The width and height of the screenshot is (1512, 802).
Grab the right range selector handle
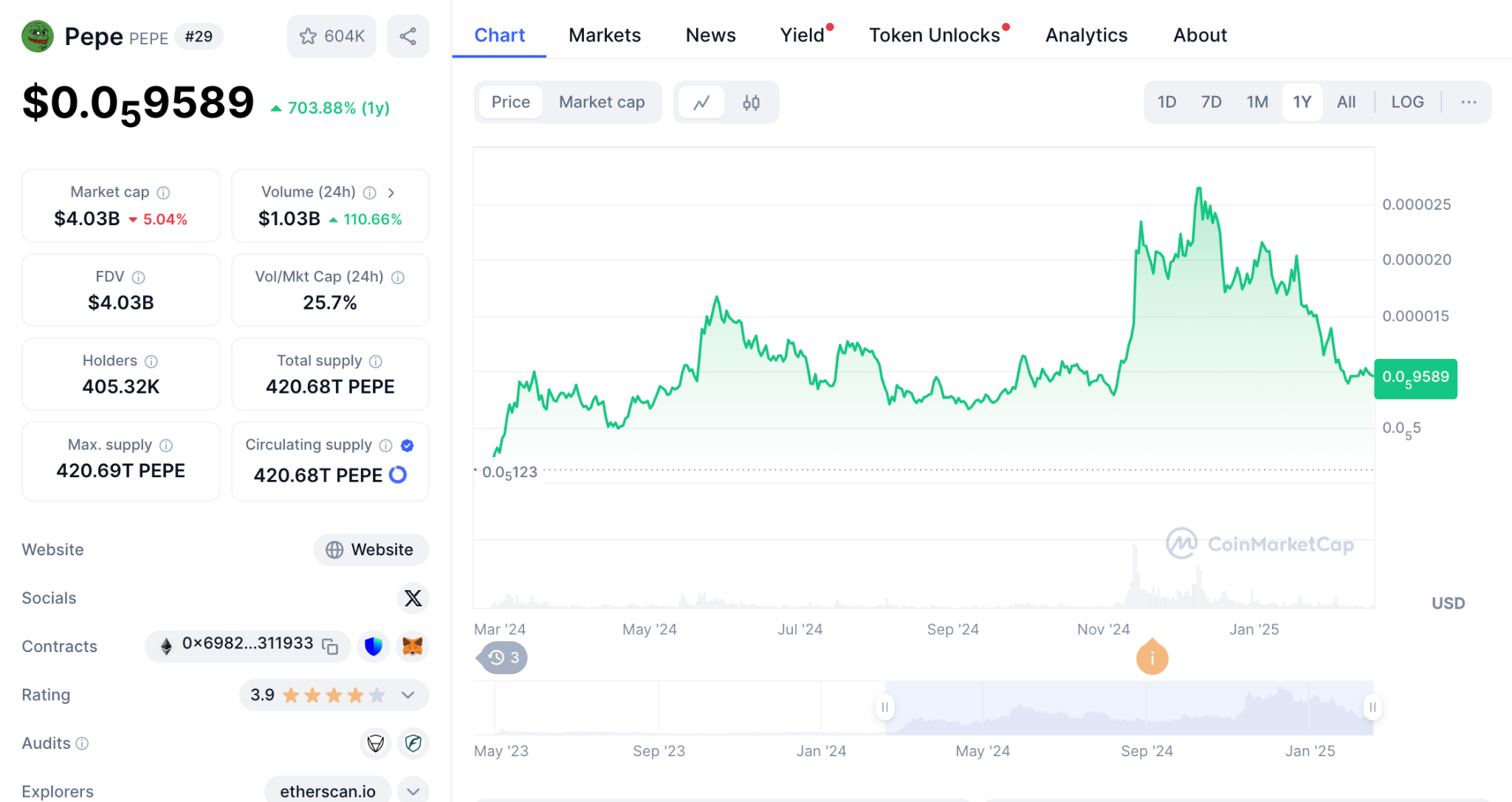click(1372, 707)
